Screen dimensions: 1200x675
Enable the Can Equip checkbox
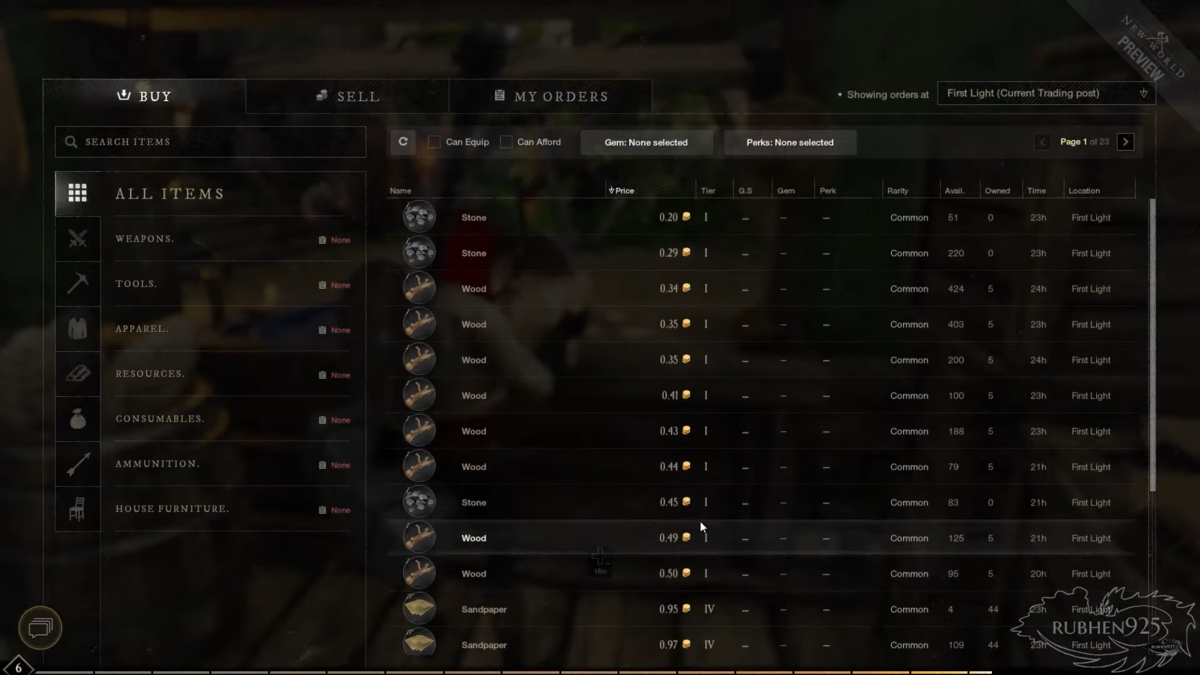[x=434, y=142]
